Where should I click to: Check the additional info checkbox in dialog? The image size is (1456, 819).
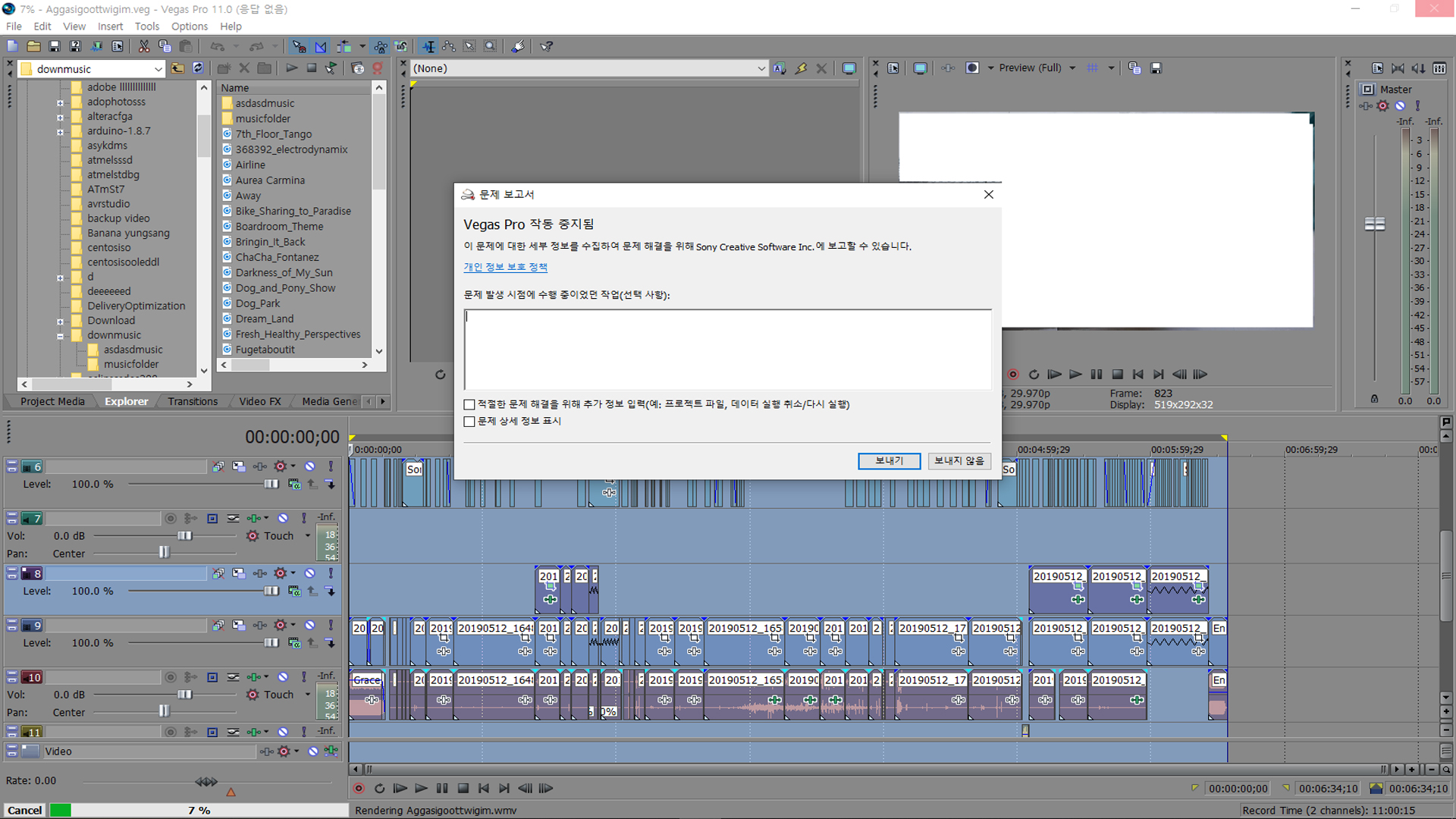click(x=469, y=405)
